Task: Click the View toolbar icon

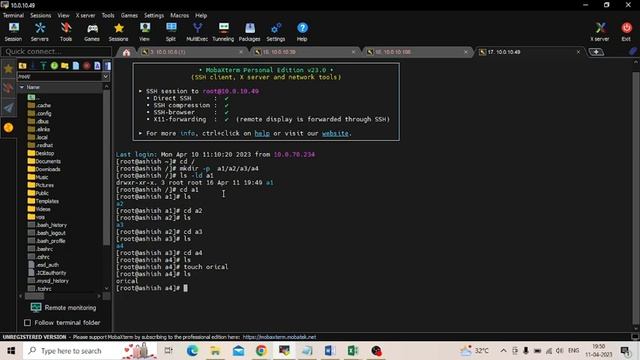Action: pos(144,32)
